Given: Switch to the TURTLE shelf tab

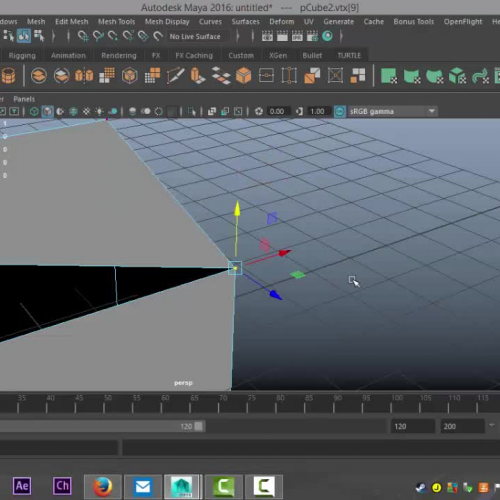Looking at the screenshot, I should tap(349, 56).
